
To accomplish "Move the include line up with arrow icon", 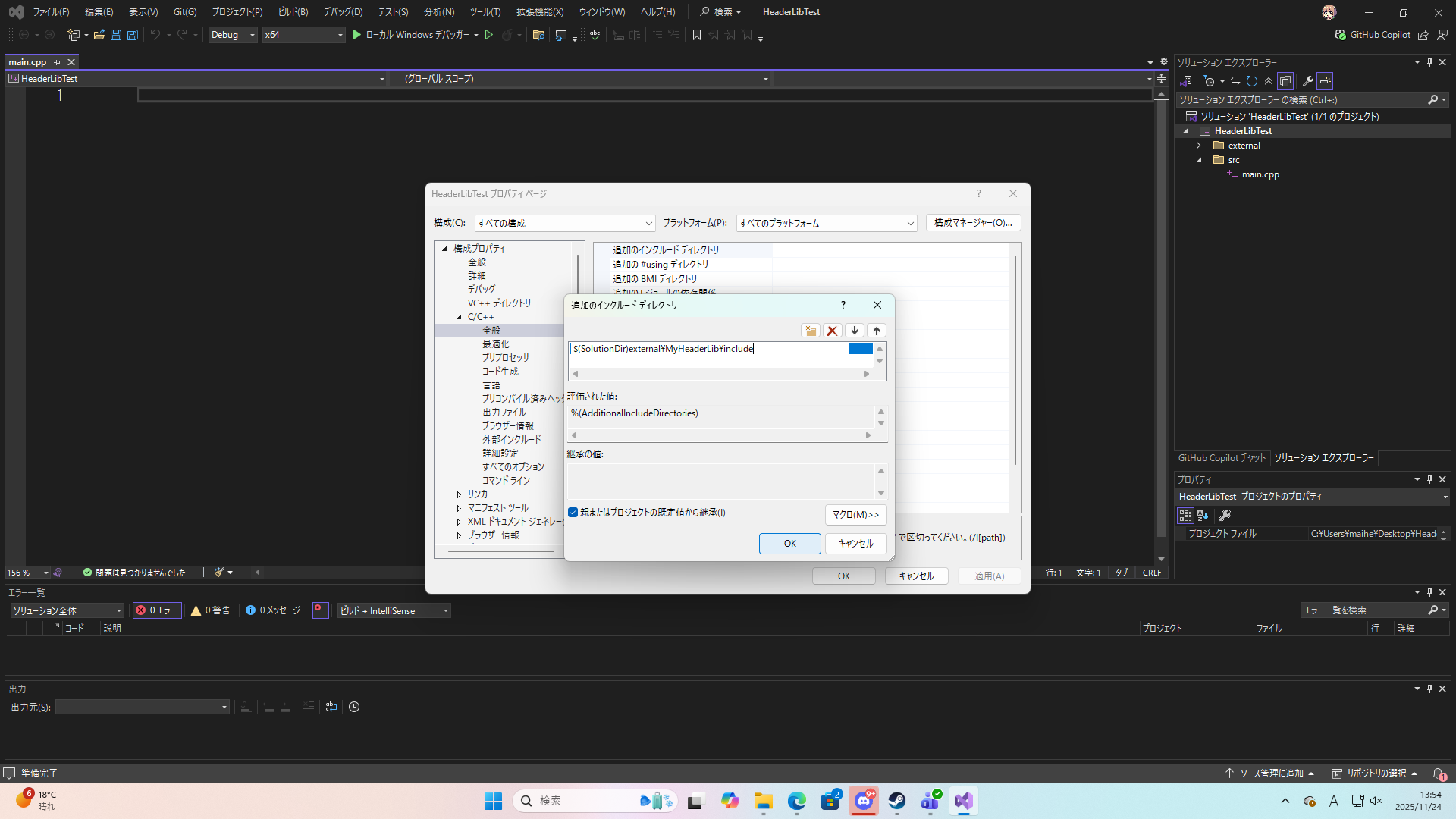I will click(x=877, y=331).
